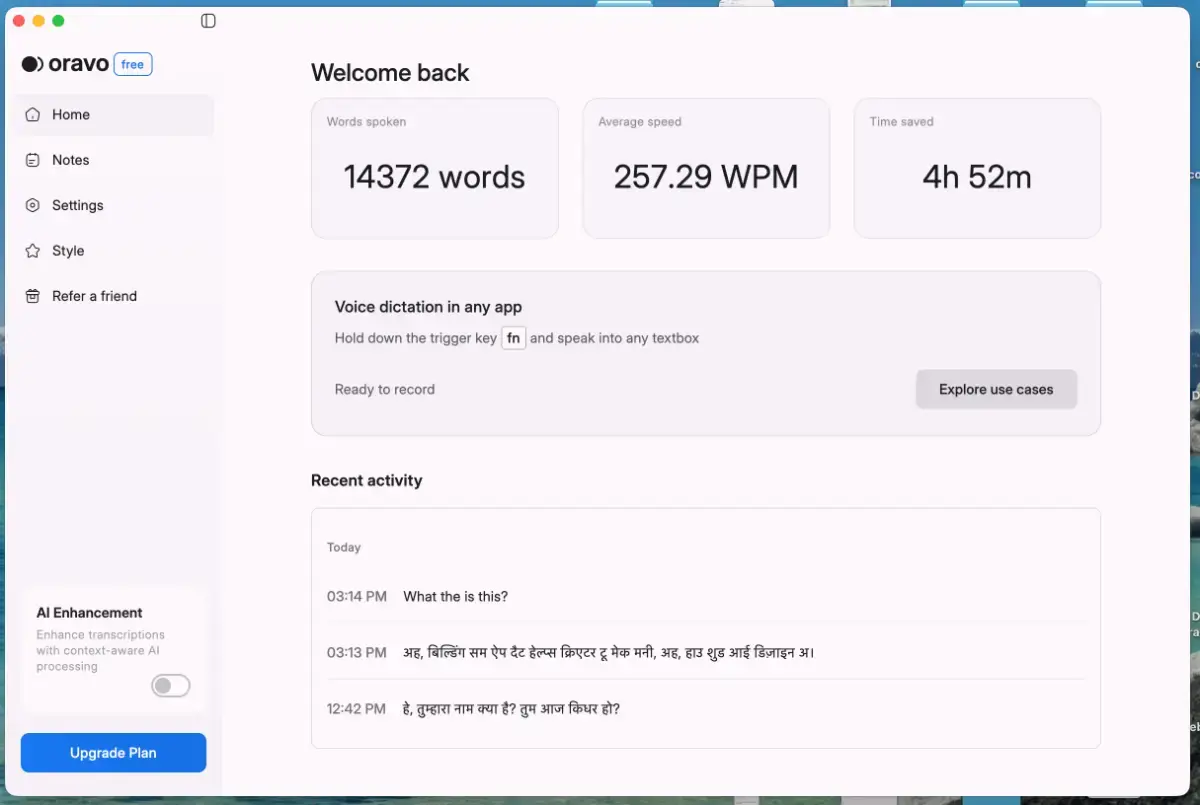Viewport: 1200px width, 805px height.
Task: Click the Home icon in sidebar
Action: 33,115
